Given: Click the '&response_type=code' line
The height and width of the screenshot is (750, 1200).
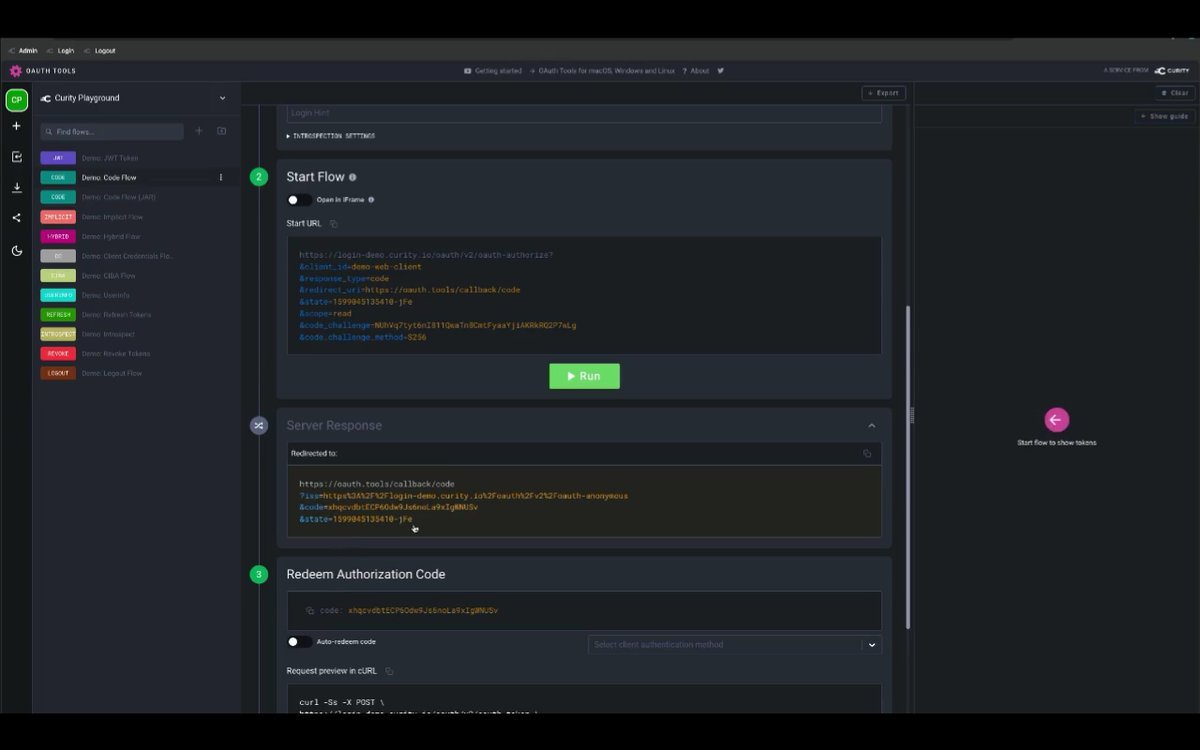Looking at the screenshot, I should 342,278.
